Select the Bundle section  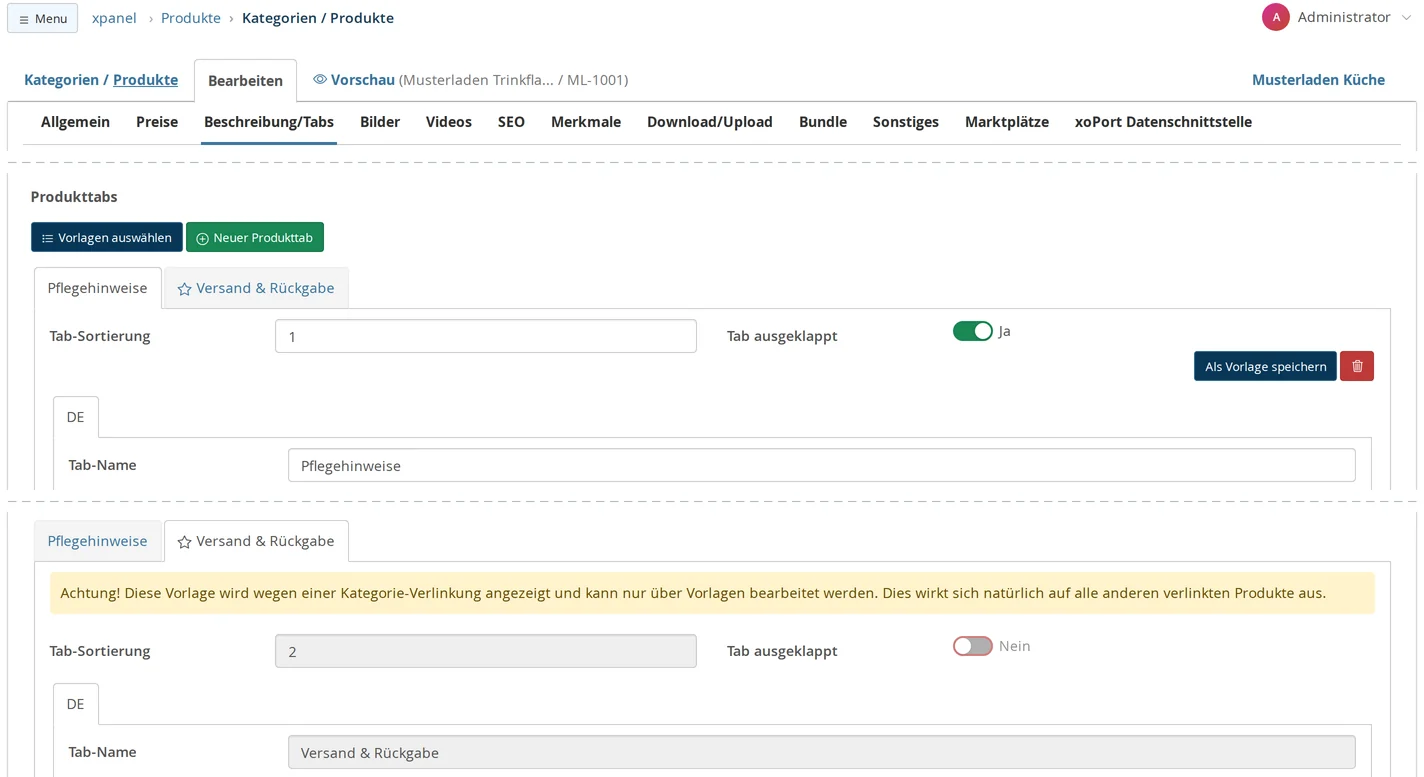(x=823, y=122)
